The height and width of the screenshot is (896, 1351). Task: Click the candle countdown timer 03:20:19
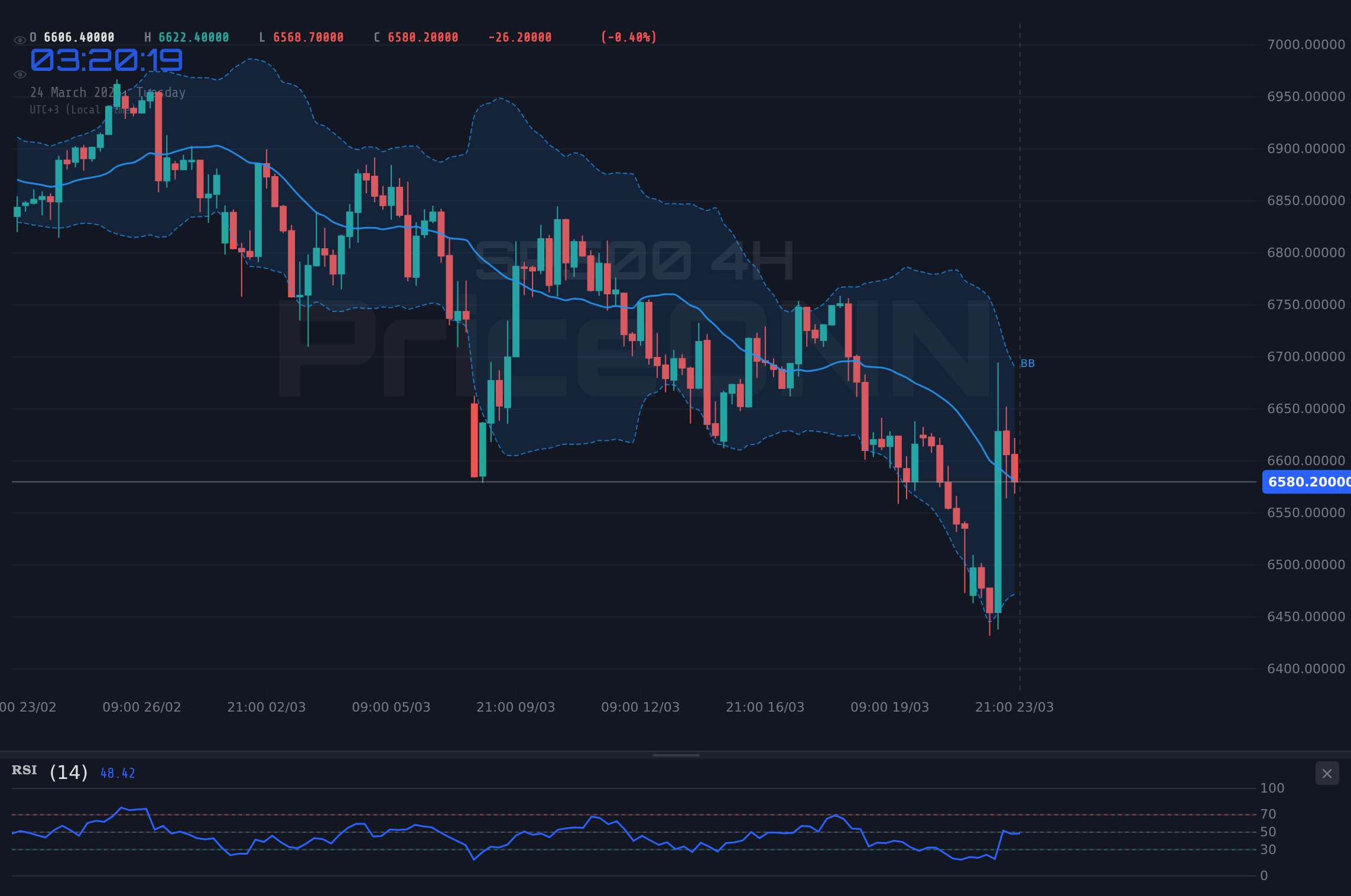pyautogui.click(x=106, y=60)
